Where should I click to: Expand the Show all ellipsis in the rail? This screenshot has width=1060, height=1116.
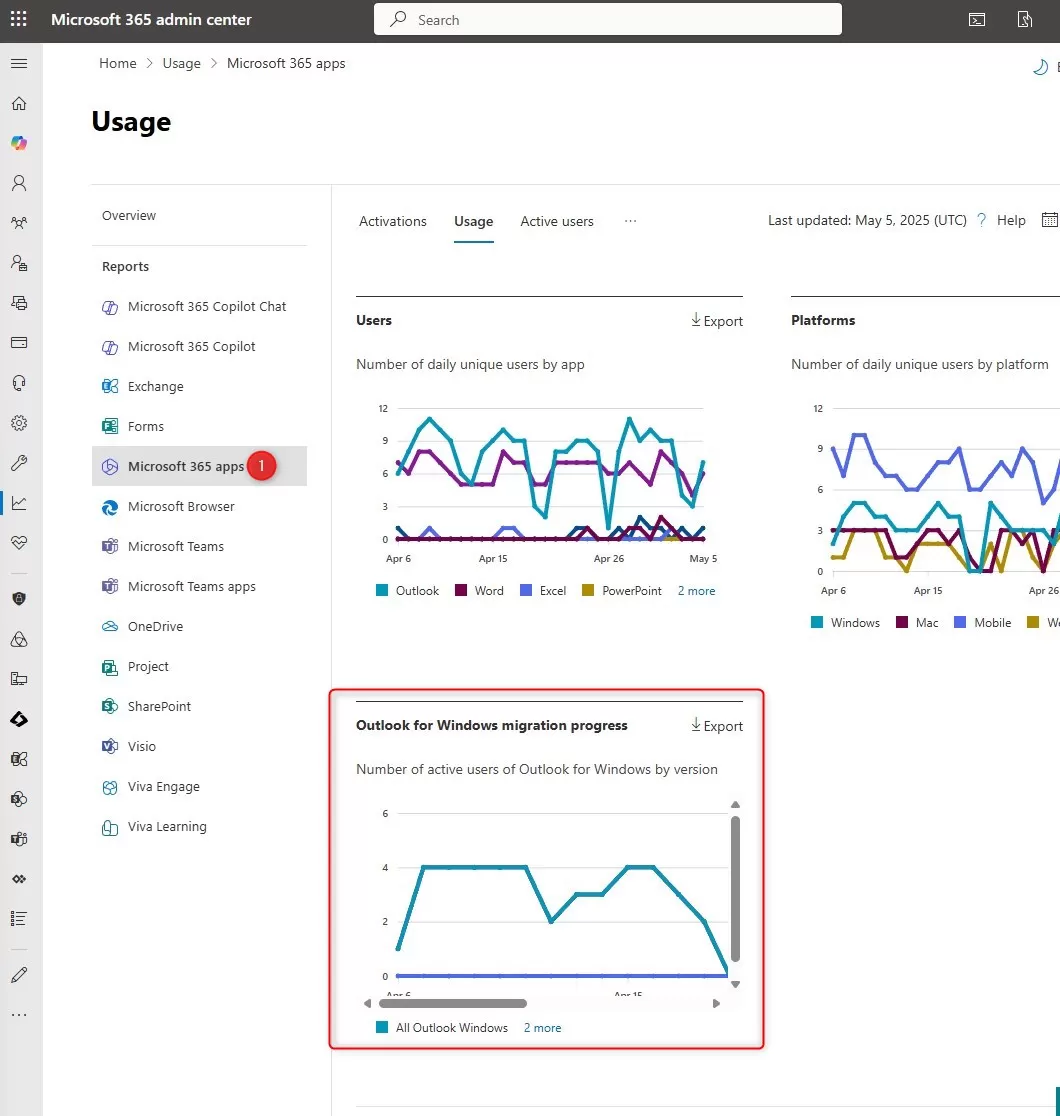(x=19, y=1015)
